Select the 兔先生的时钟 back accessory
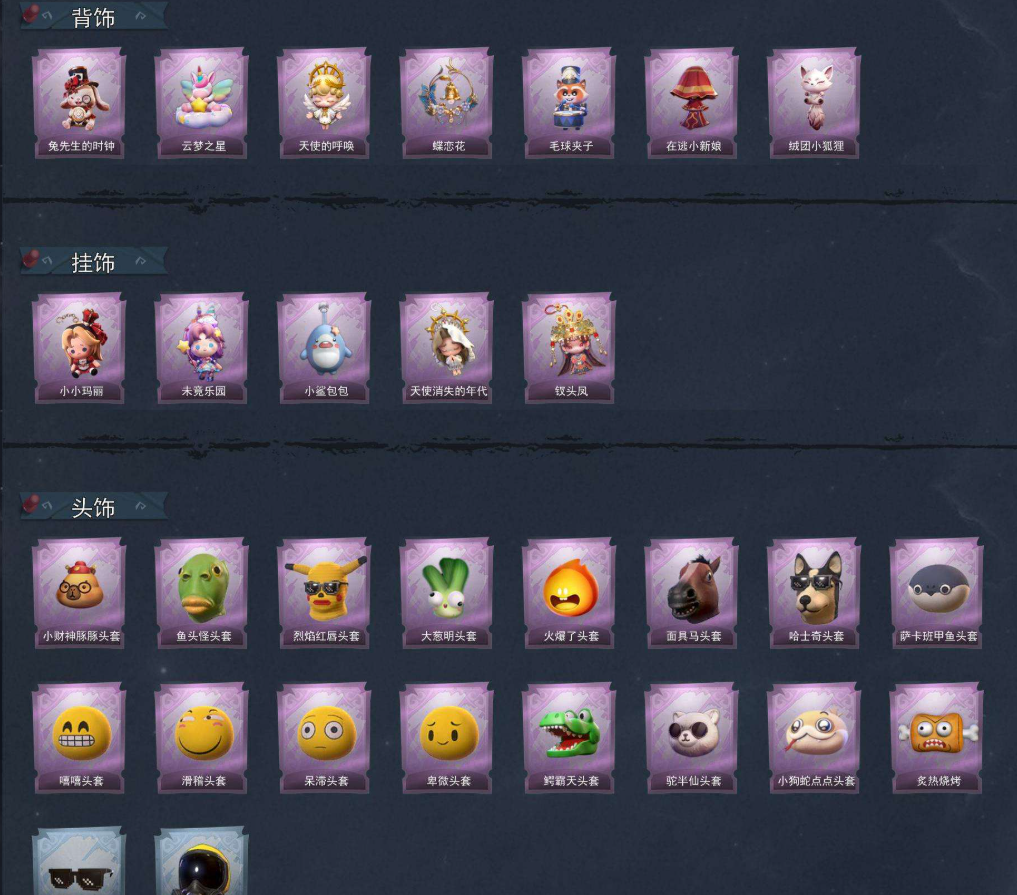 click(80, 102)
